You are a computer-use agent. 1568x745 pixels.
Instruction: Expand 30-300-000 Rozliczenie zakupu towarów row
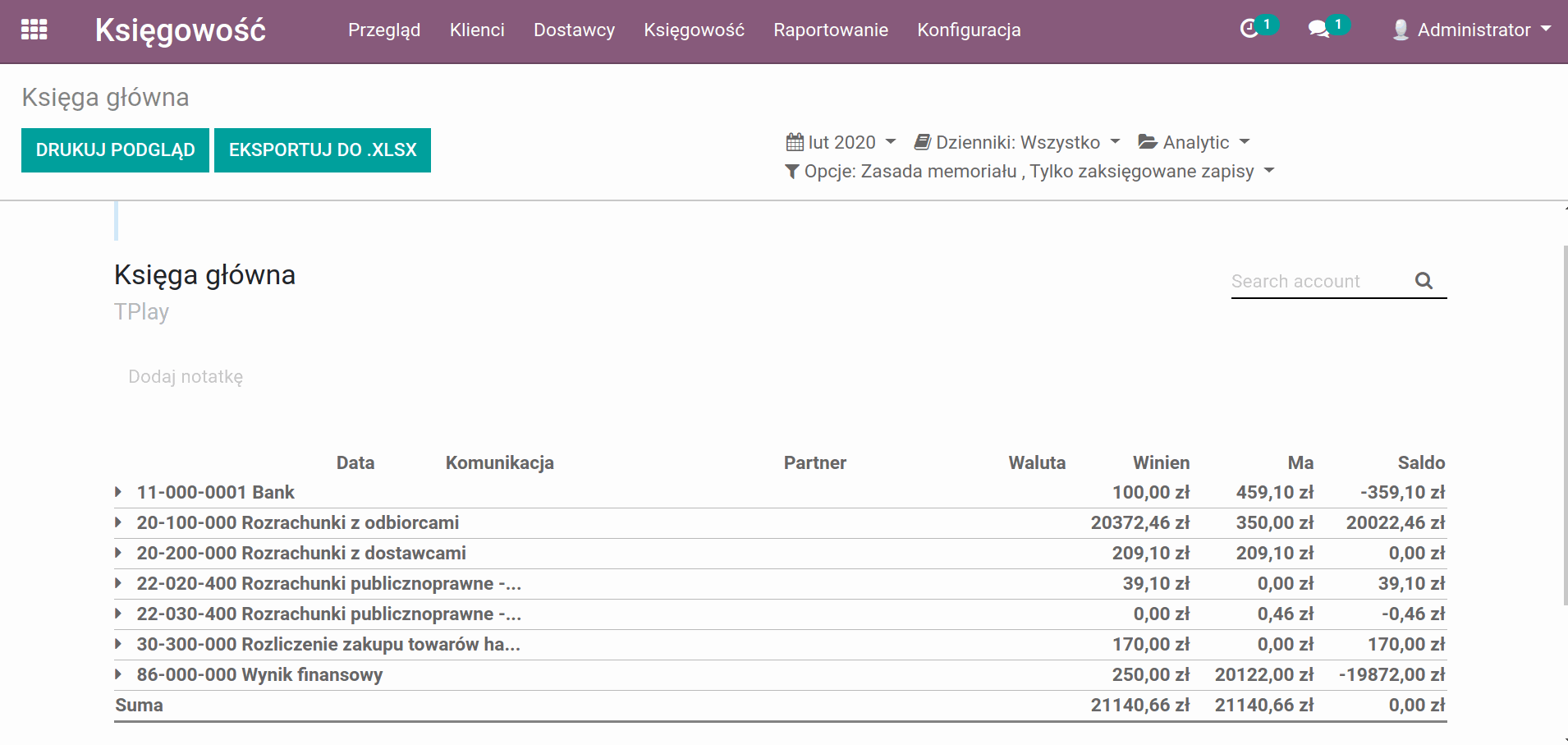click(x=118, y=644)
